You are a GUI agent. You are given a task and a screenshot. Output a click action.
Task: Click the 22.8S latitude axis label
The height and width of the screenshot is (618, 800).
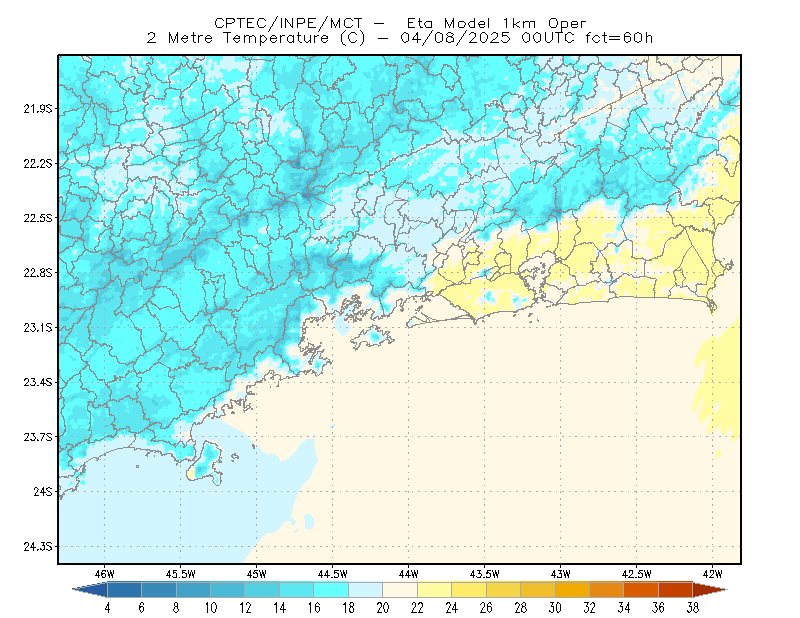point(38,273)
